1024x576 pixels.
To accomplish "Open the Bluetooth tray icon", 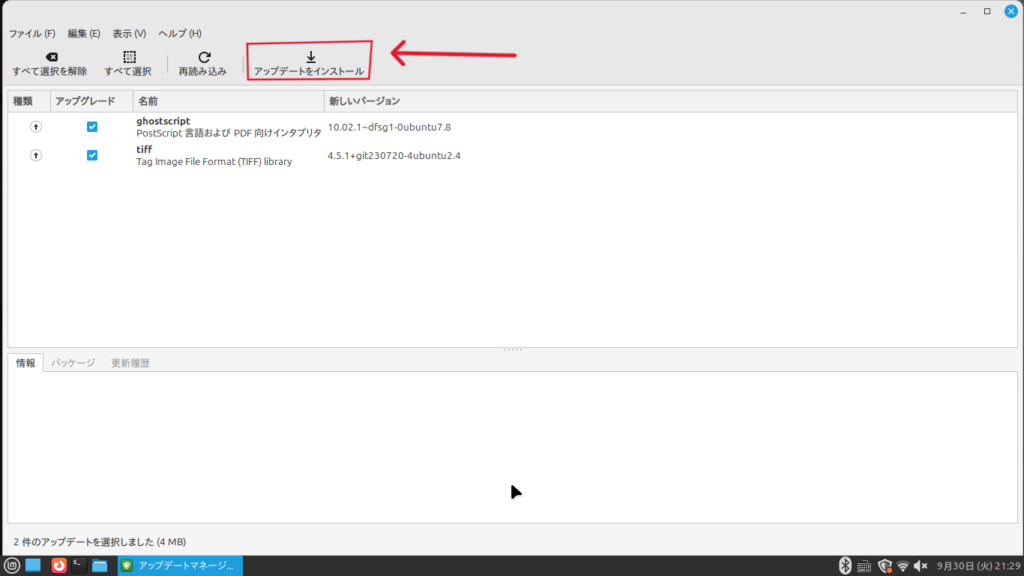I will 844,566.
